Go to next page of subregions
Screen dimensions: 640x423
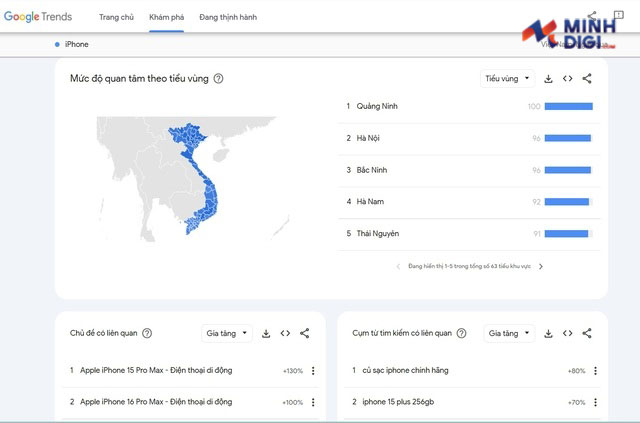541,266
